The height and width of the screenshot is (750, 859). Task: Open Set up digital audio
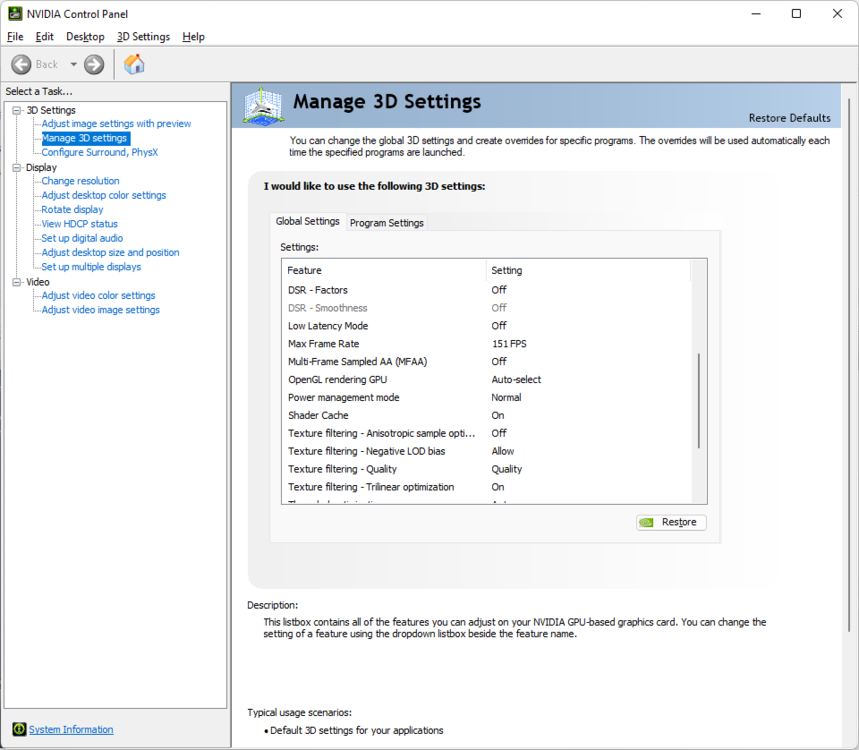tap(82, 238)
